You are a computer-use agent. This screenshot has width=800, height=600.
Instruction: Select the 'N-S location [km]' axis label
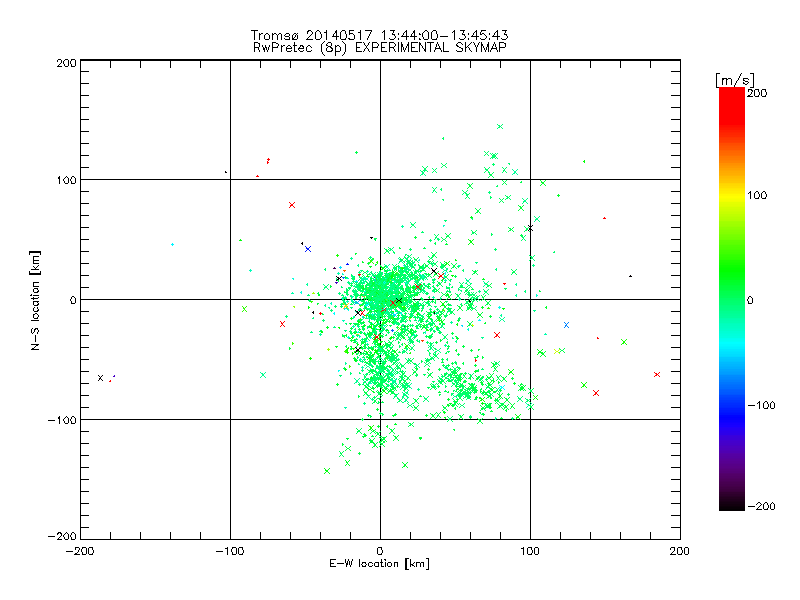click(x=35, y=301)
